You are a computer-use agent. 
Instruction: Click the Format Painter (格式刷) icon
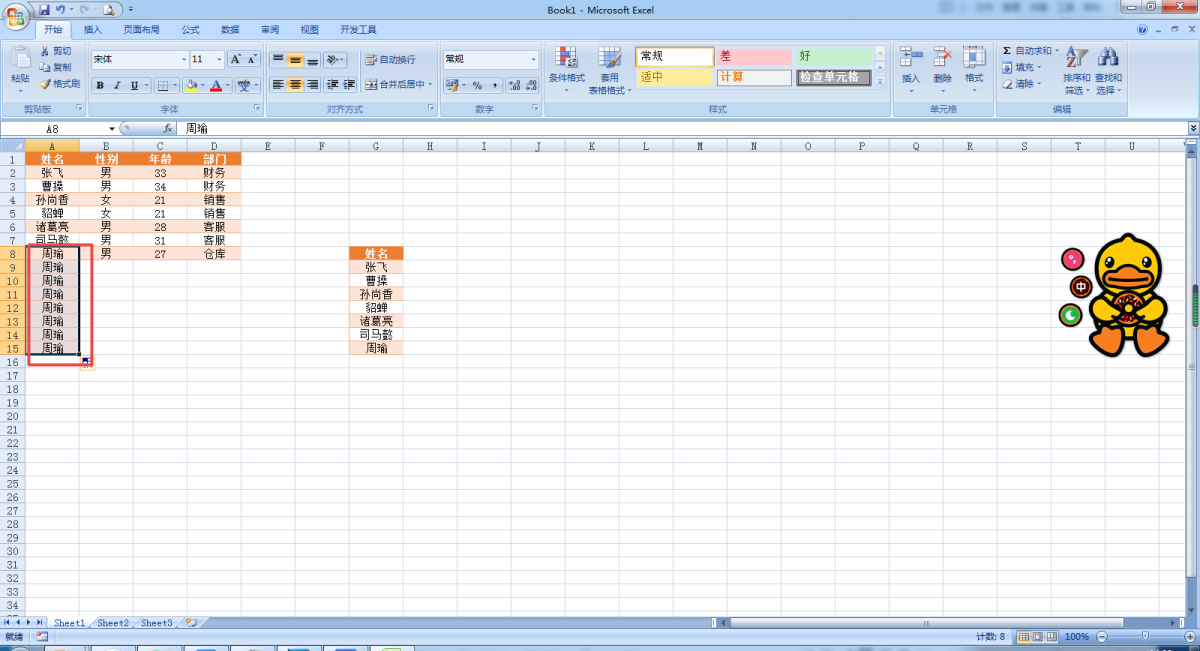45,84
